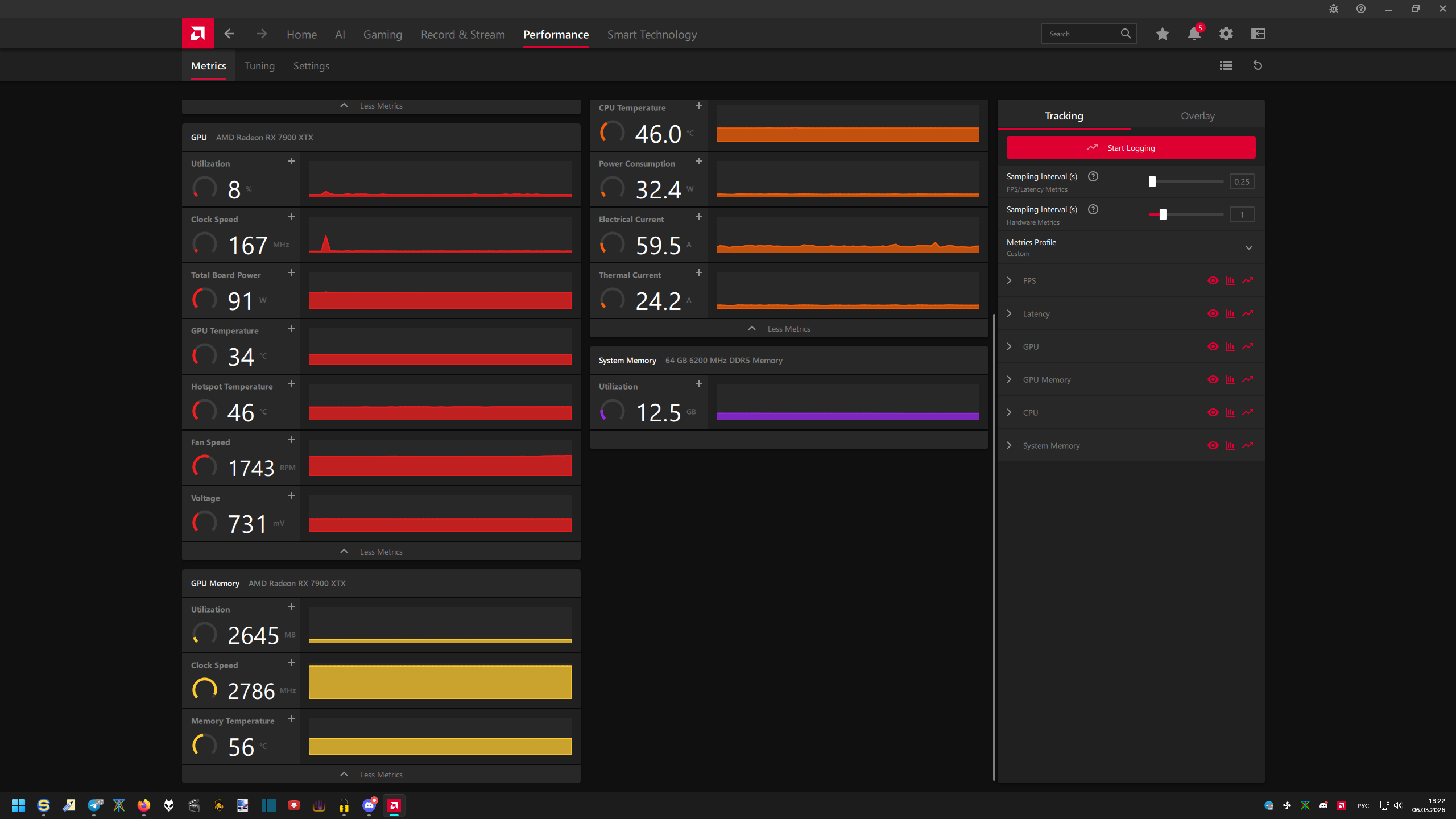Screen dimensions: 1456x819
Task: Click the bug report icon
Action: [x=1333, y=9]
